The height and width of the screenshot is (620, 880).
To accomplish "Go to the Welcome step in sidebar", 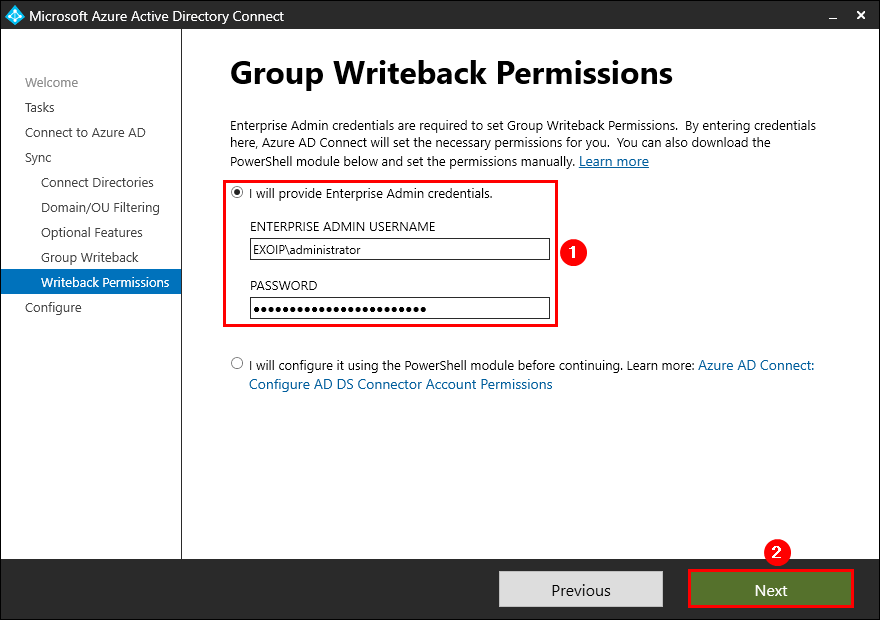I will point(51,82).
